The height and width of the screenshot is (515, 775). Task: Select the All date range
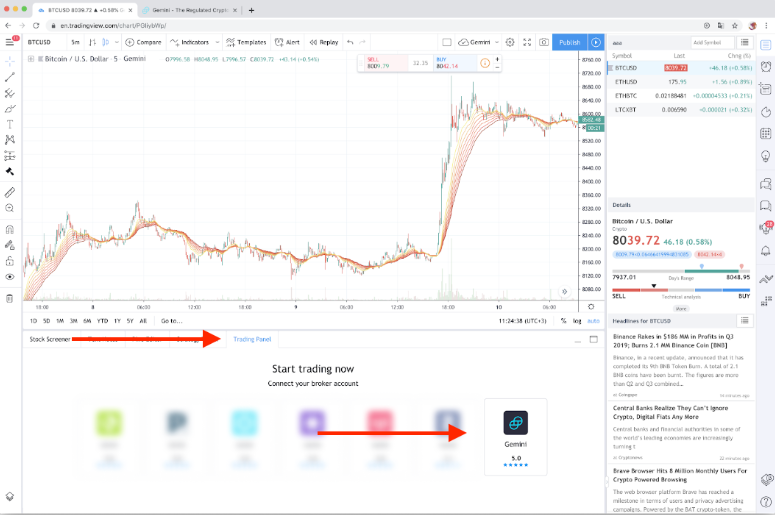pos(143,321)
